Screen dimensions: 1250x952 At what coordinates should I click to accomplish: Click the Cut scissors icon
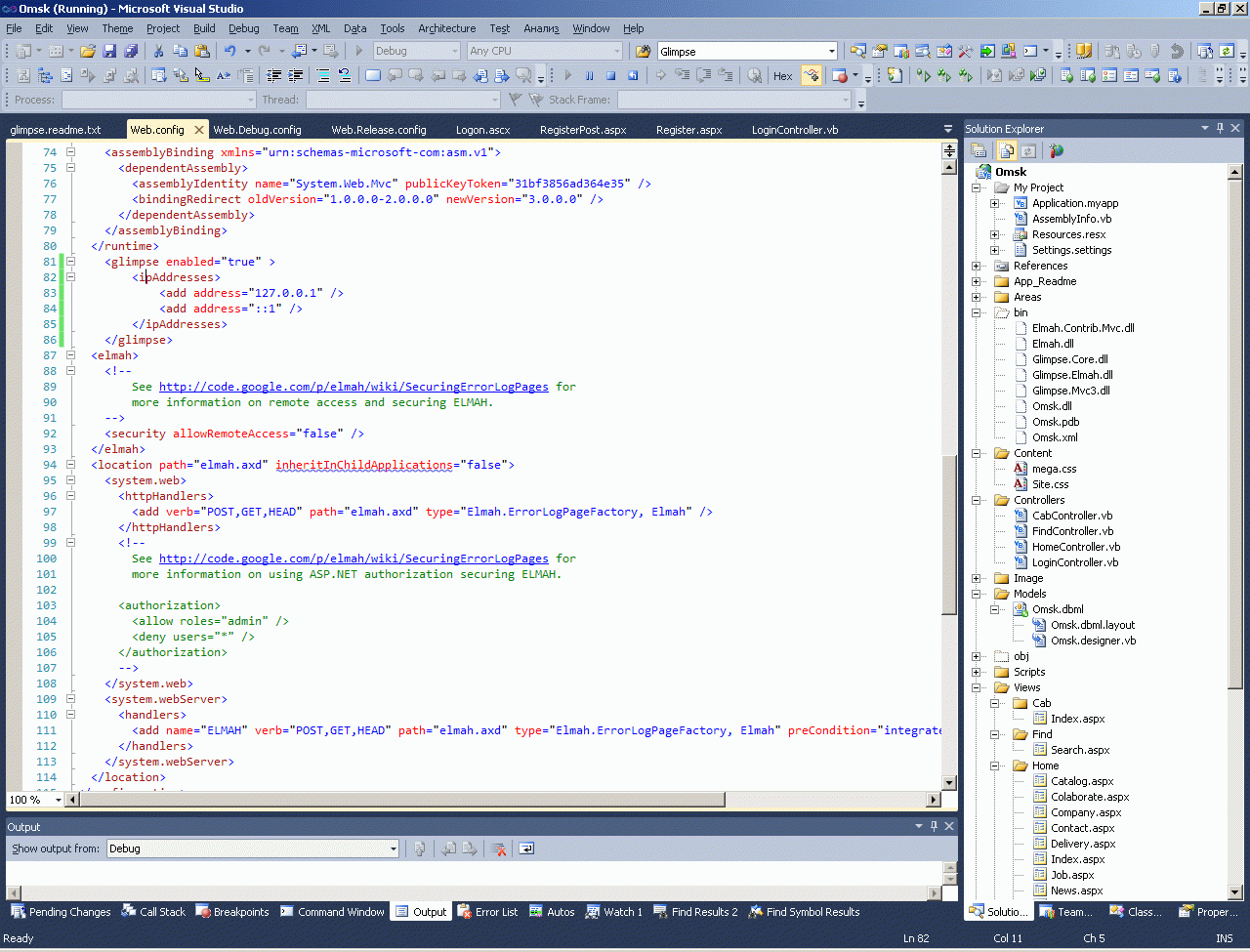[x=159, y=51]
